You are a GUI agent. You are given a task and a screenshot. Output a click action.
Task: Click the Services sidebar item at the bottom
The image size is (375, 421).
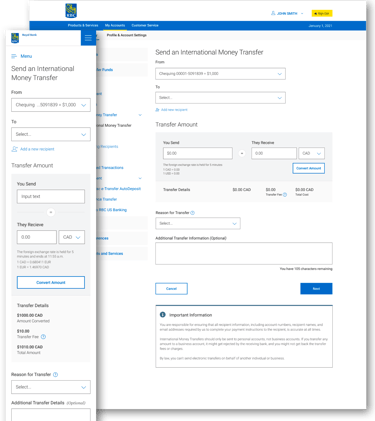pos(110,254)
